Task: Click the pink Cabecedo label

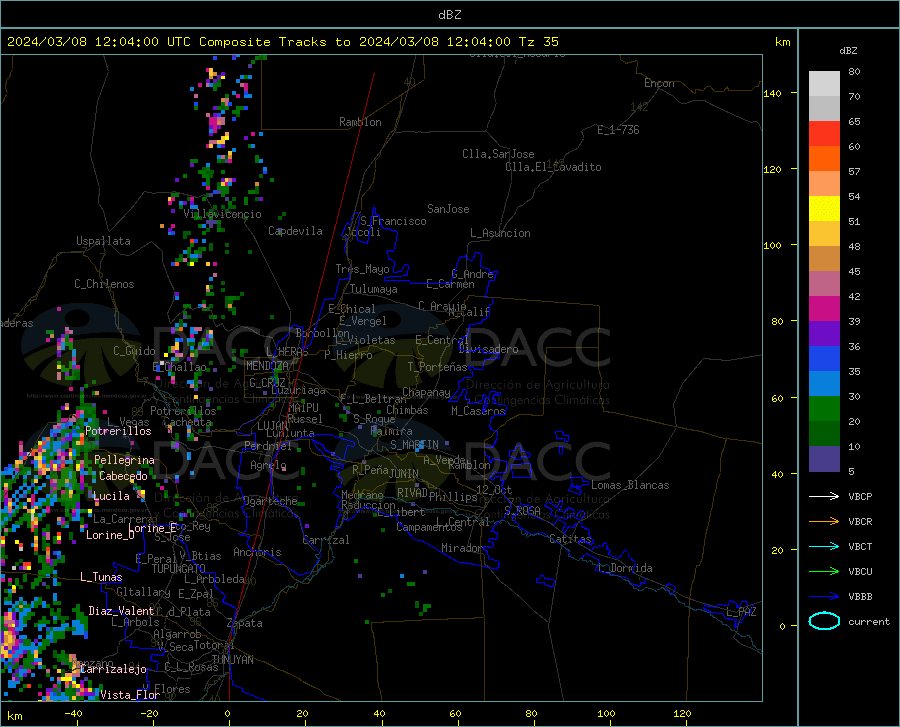Action: pyautogui.click(x=123, y=476)
